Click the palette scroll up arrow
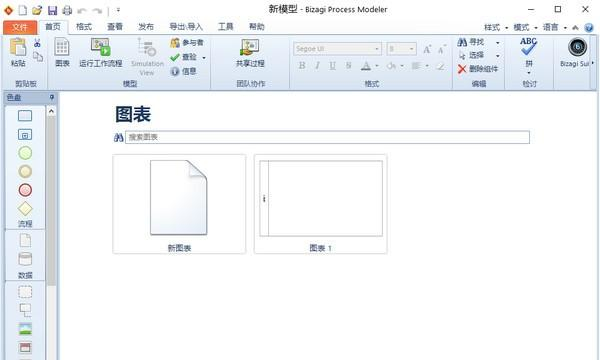The width and height of the screenshot is (600, 360). [x=51, y=111]
